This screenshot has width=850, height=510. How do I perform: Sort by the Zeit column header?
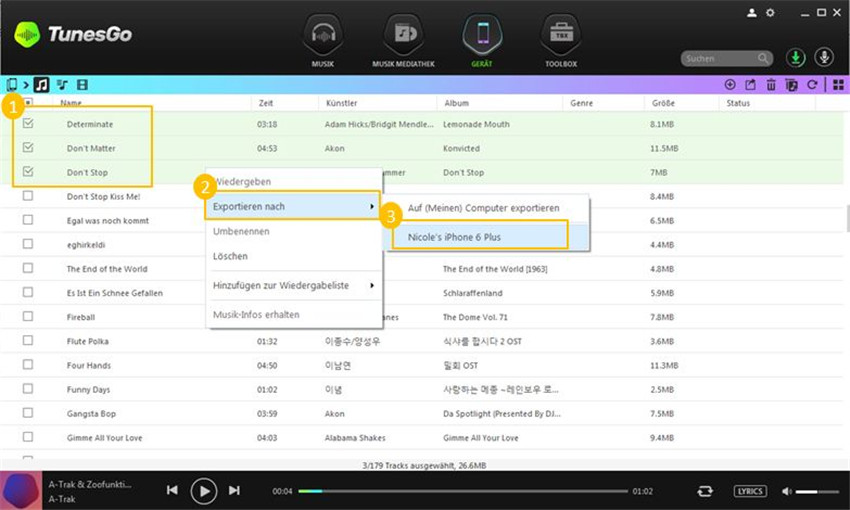(266, 103)
